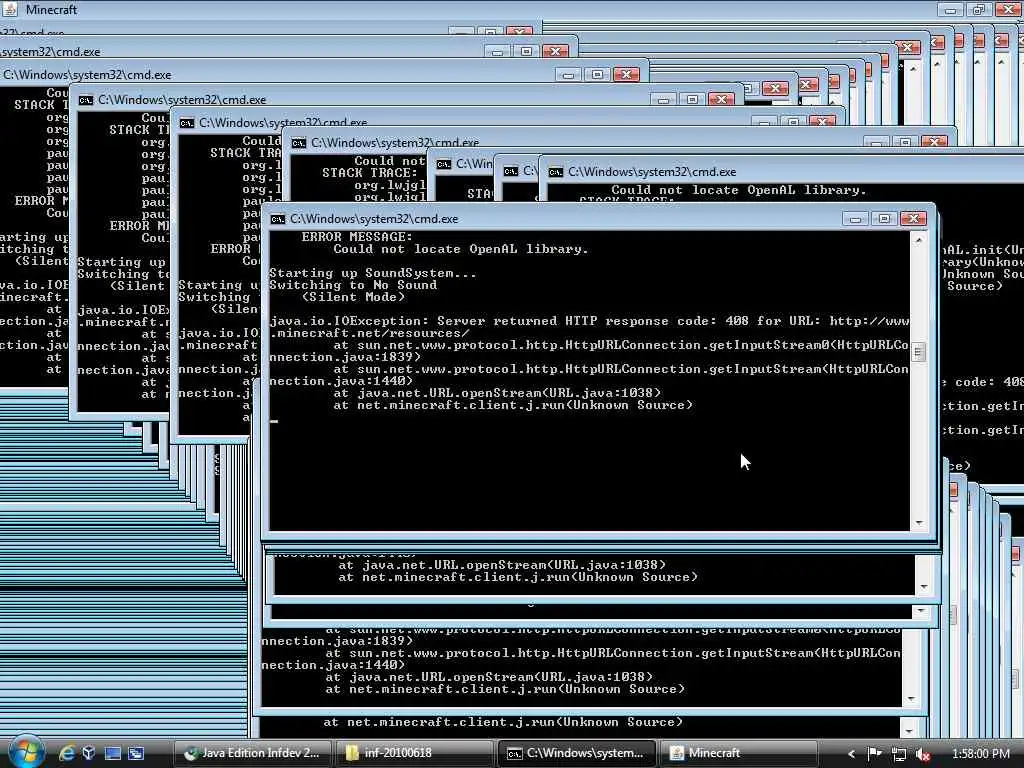
Task: Minimize the front cmd window
Action: click(x=855, y=219)
